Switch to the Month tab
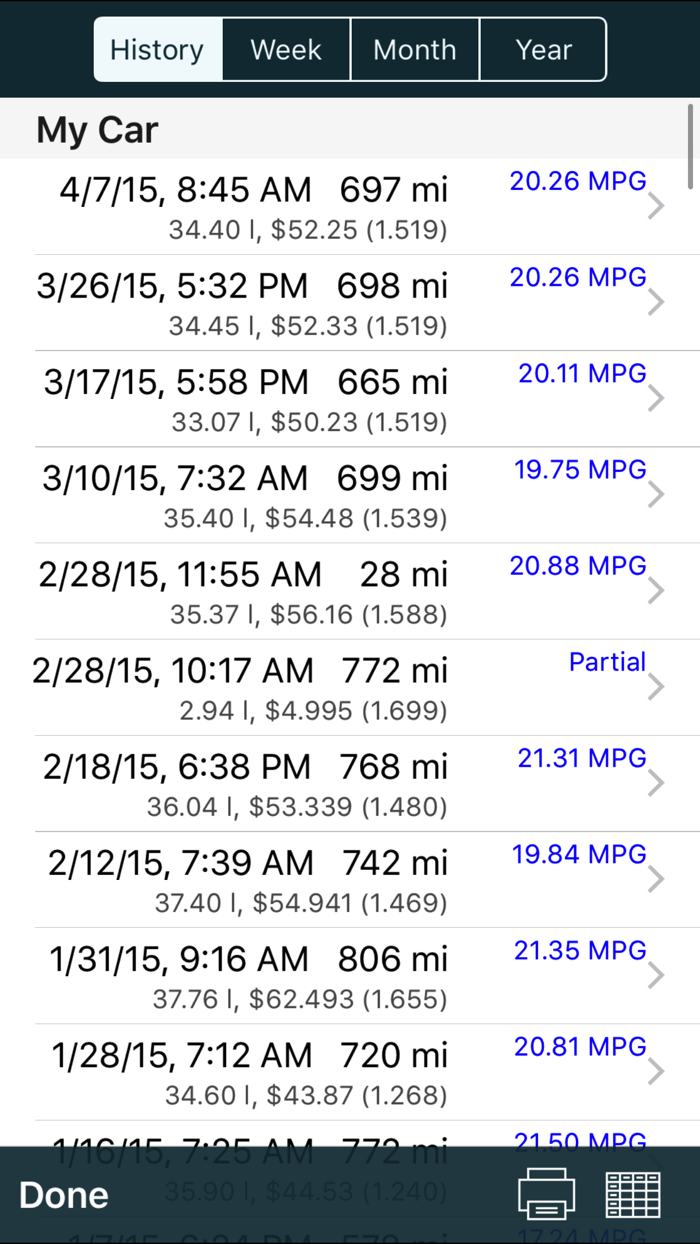This screenshot has width=700, height=1244. [415, 49]
